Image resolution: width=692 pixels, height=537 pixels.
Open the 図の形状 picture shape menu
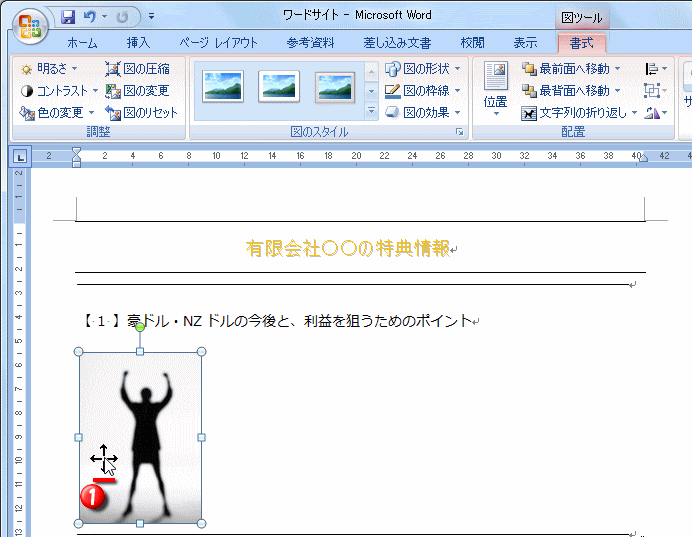click(x=423, y=69)
